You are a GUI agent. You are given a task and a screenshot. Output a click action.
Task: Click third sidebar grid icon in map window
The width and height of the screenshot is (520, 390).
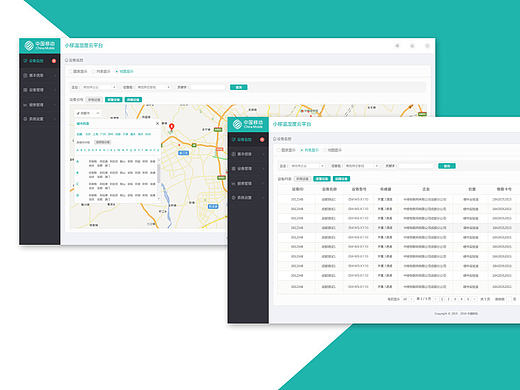(x=25, y=90)
